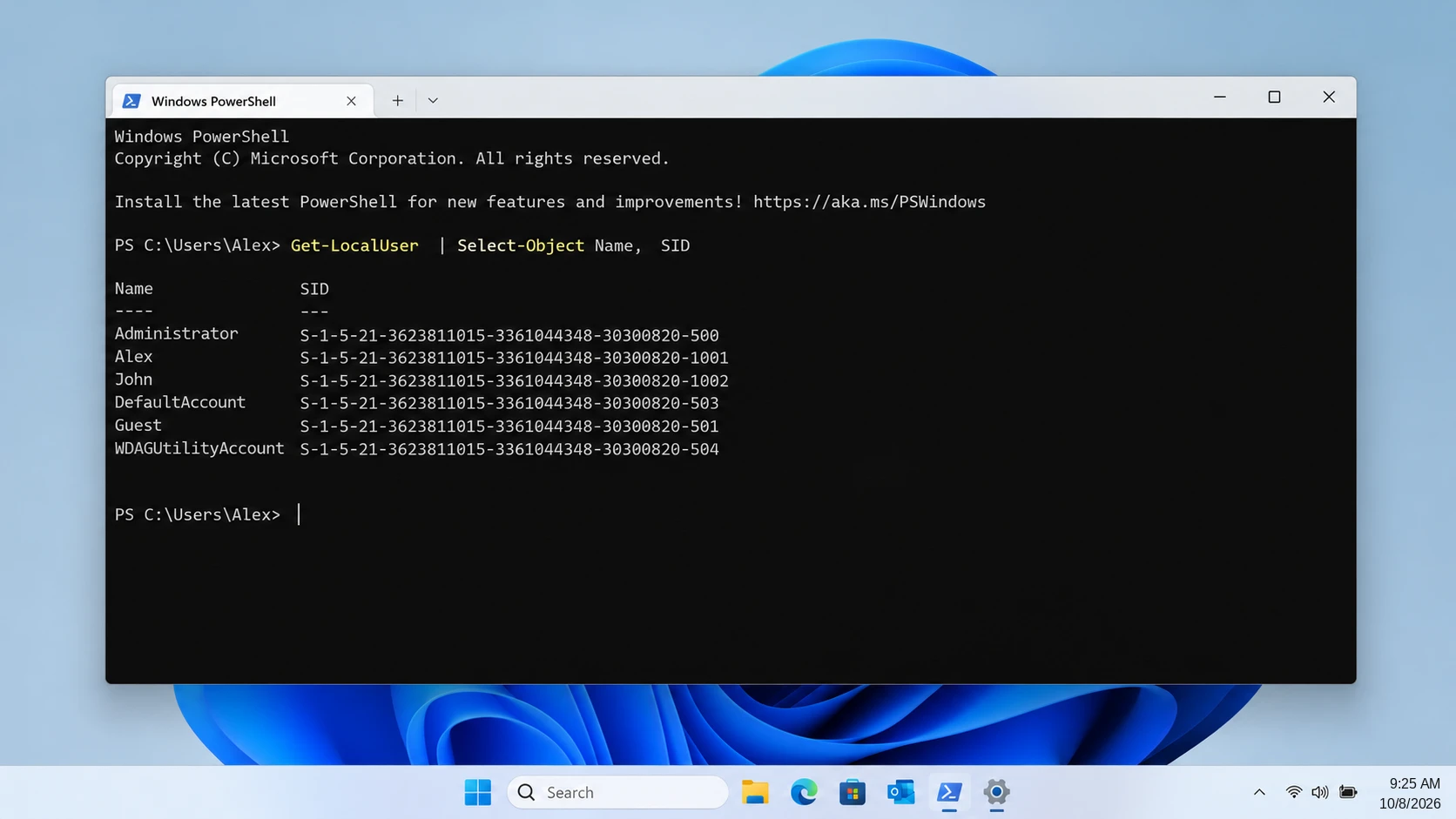1456x819 pixels.
Task: Click the SID column header
Action: [x=314, y=288]
